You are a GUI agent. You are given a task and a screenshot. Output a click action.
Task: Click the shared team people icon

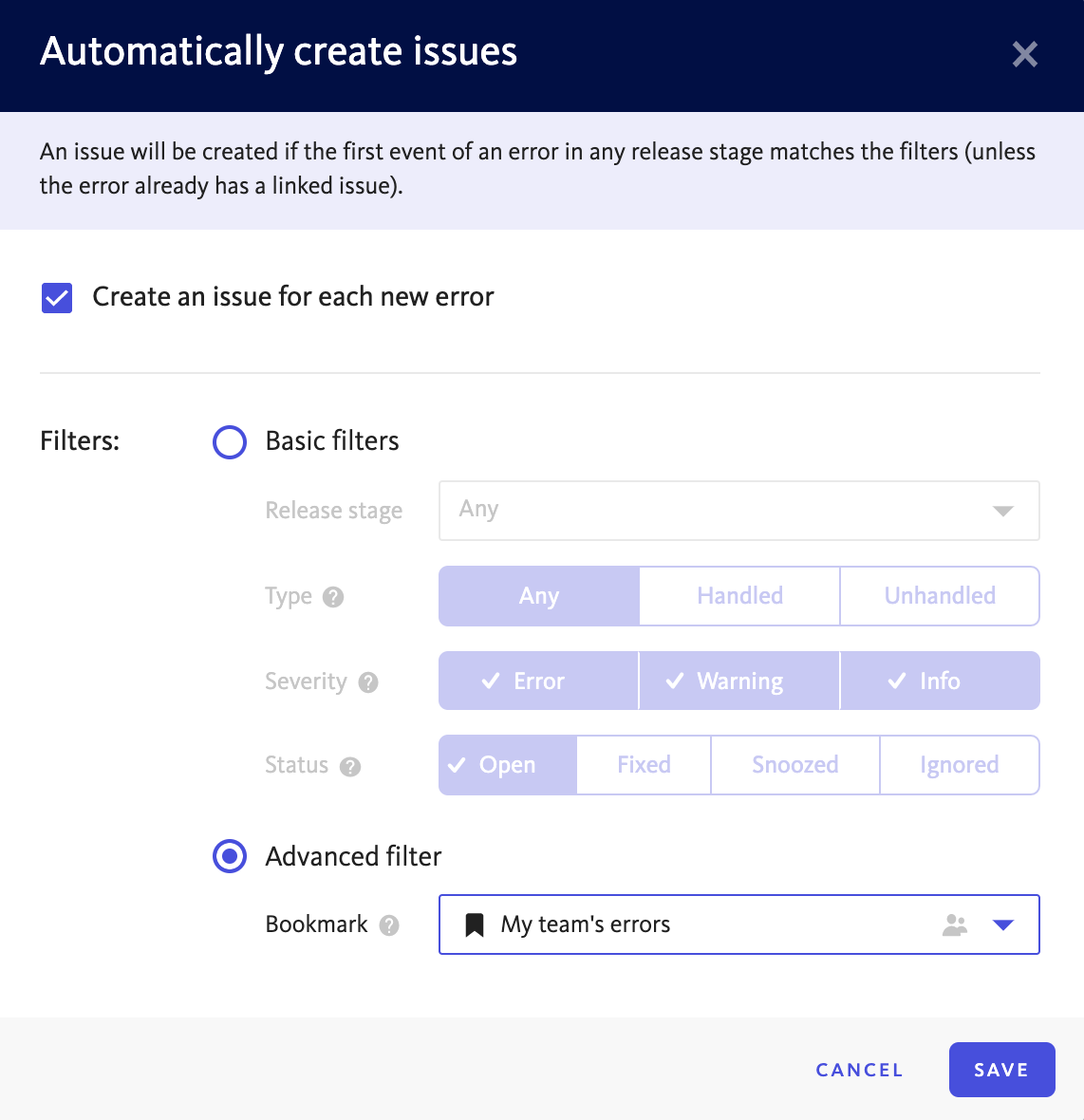click(x=955, y=925)
